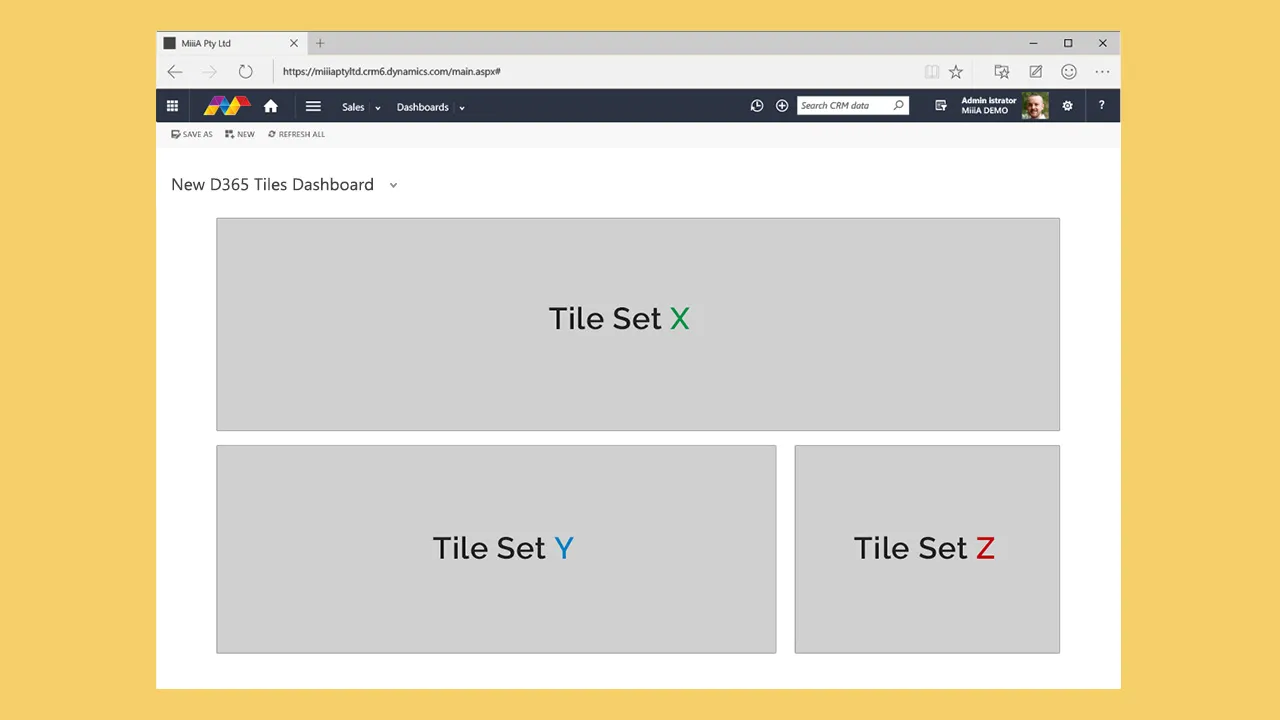Click the quick create plus icon
1280x720 pixels.
point(782,106)
